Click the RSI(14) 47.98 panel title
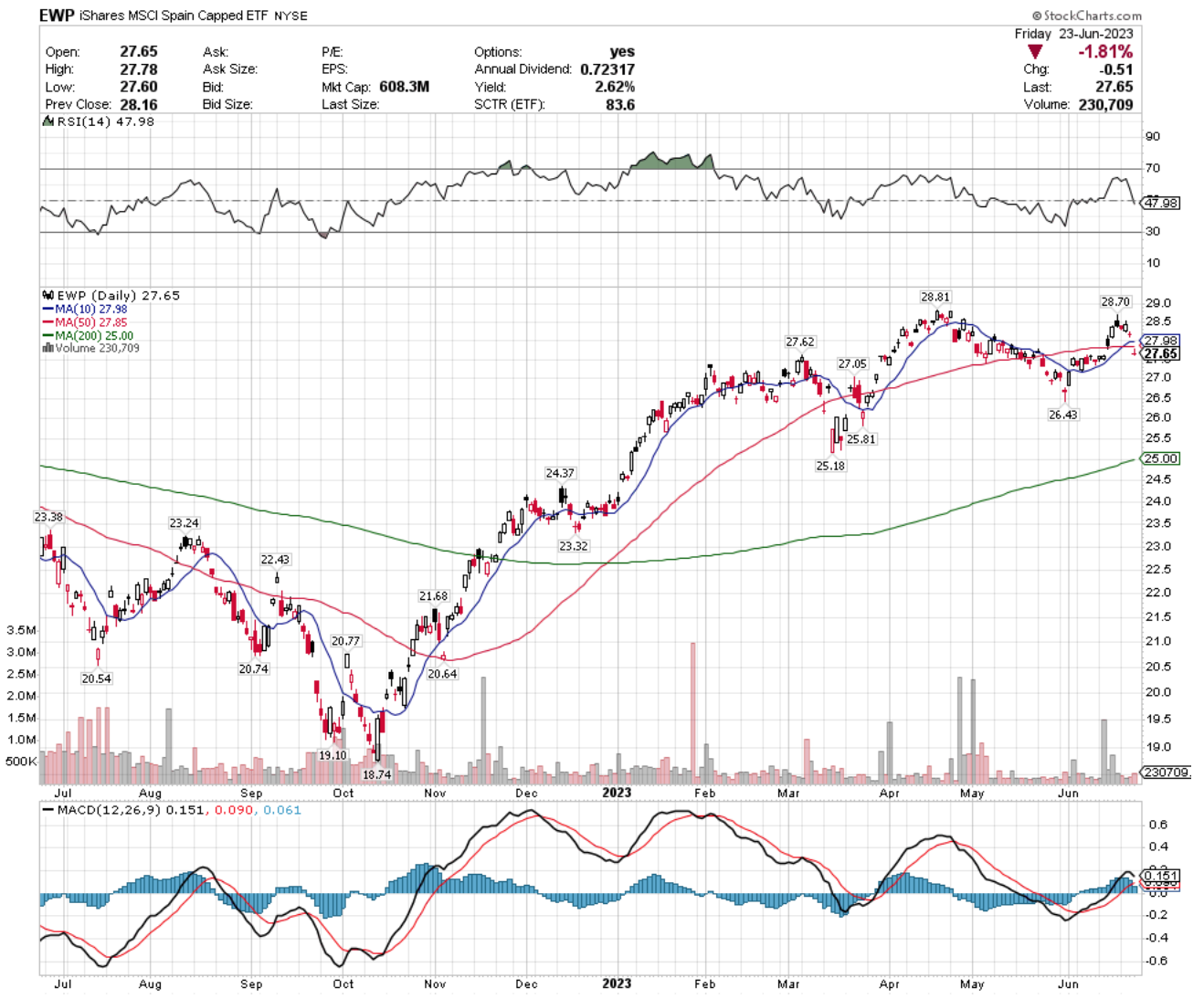 tap(105, 121)
